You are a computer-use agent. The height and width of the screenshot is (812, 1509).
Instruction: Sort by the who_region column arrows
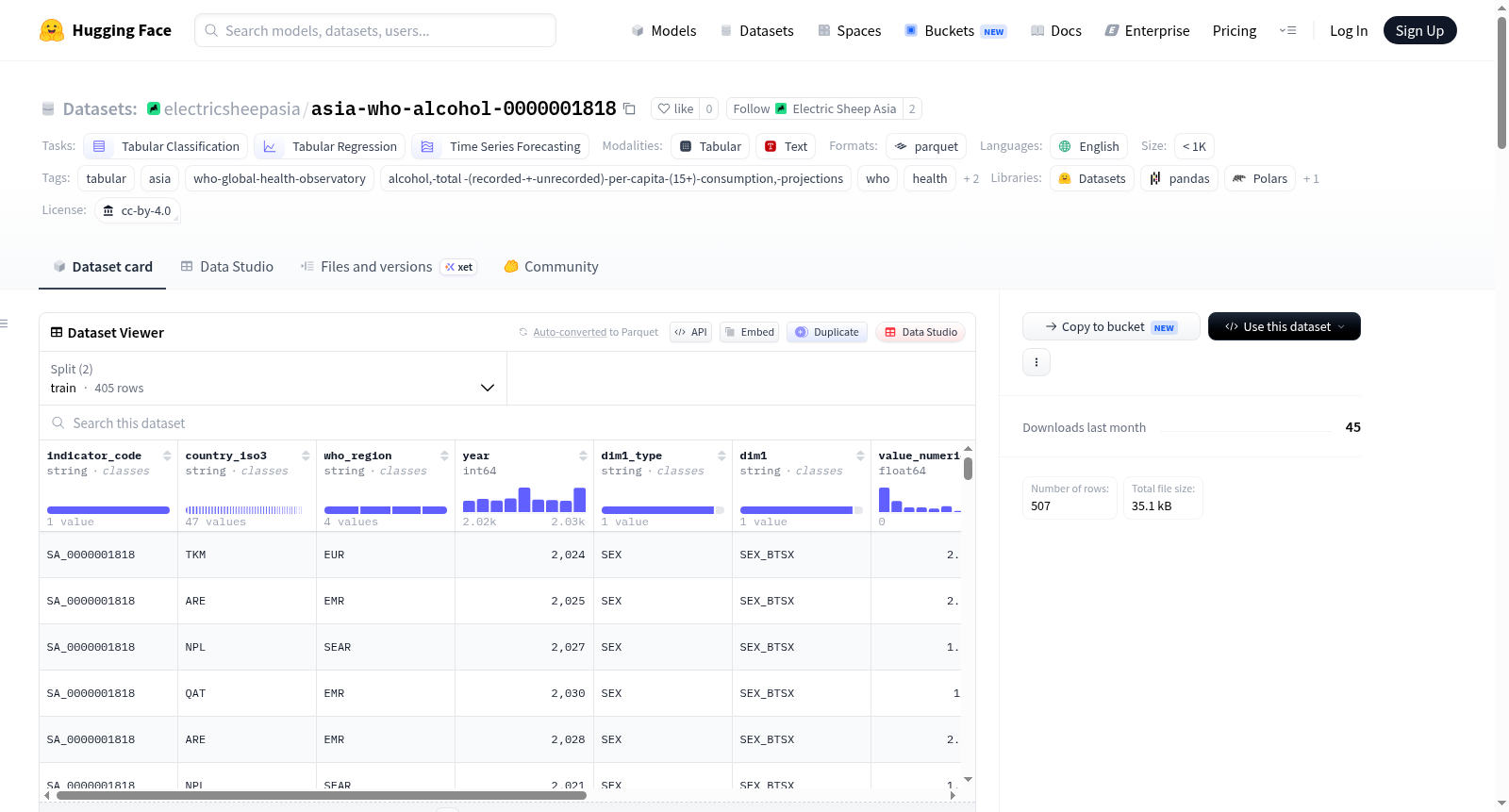[x=444, y=456]
